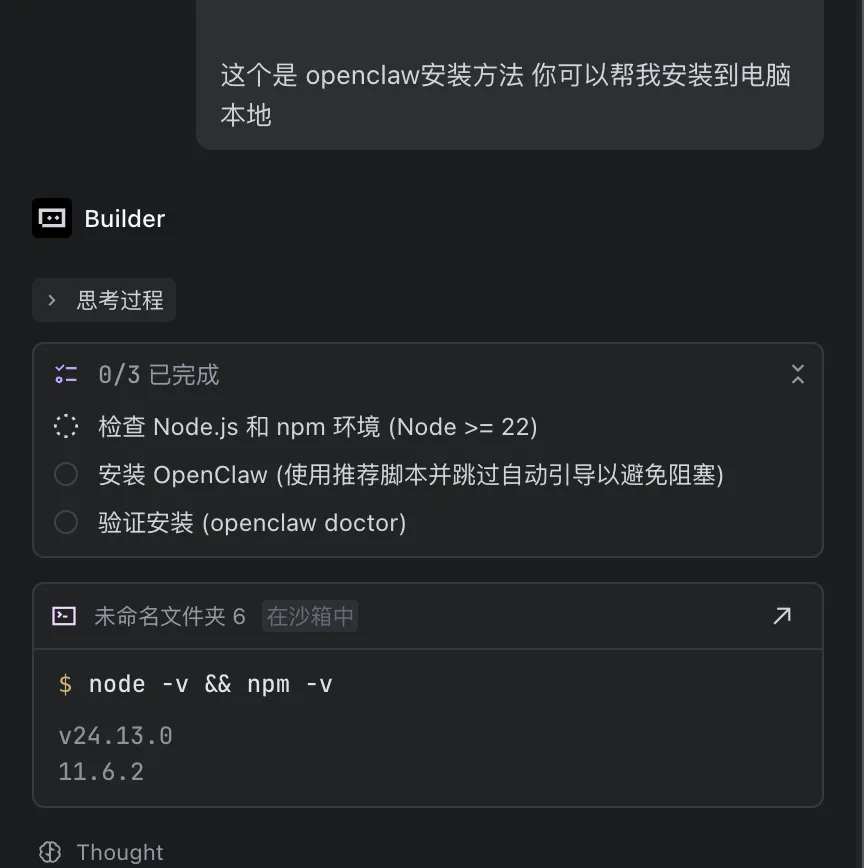Image resolution: width=864 pixels, height=868 pixels.
Task: Click the in-progress spinner for the Node.js check
Action: coord(66,427)
